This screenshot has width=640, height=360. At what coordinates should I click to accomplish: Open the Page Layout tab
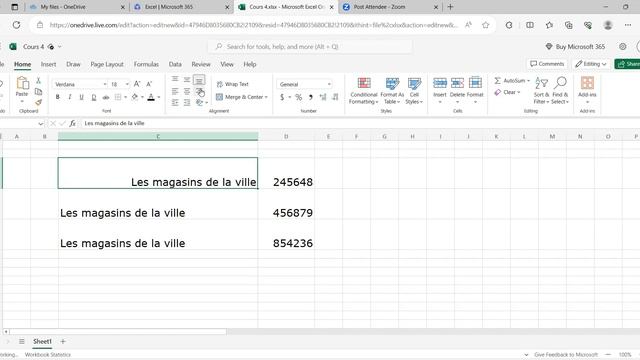[x=107, y=64]
